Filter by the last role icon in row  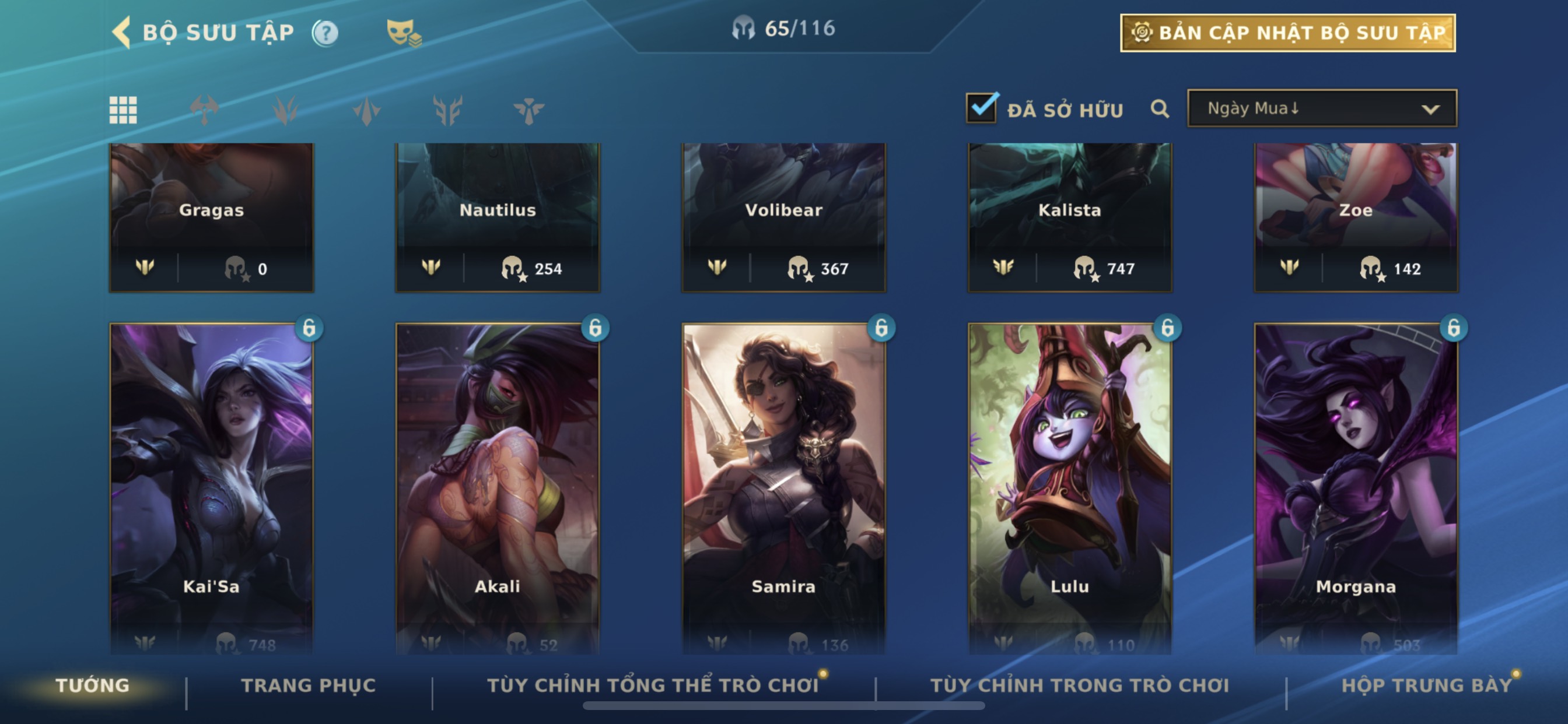528,110
